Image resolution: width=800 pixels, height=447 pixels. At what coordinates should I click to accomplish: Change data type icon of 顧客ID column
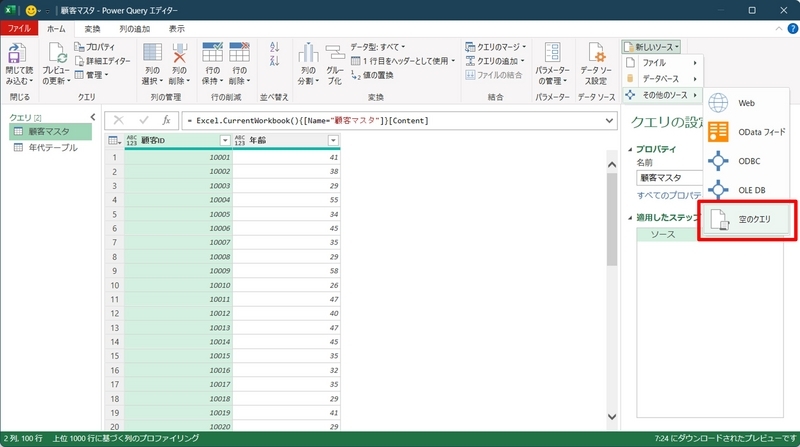coord(132,140)
